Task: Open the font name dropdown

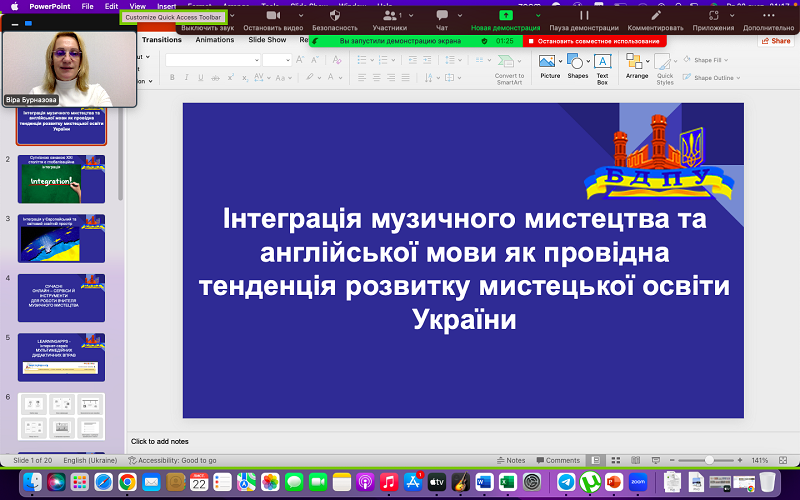Action: point(257,60)
